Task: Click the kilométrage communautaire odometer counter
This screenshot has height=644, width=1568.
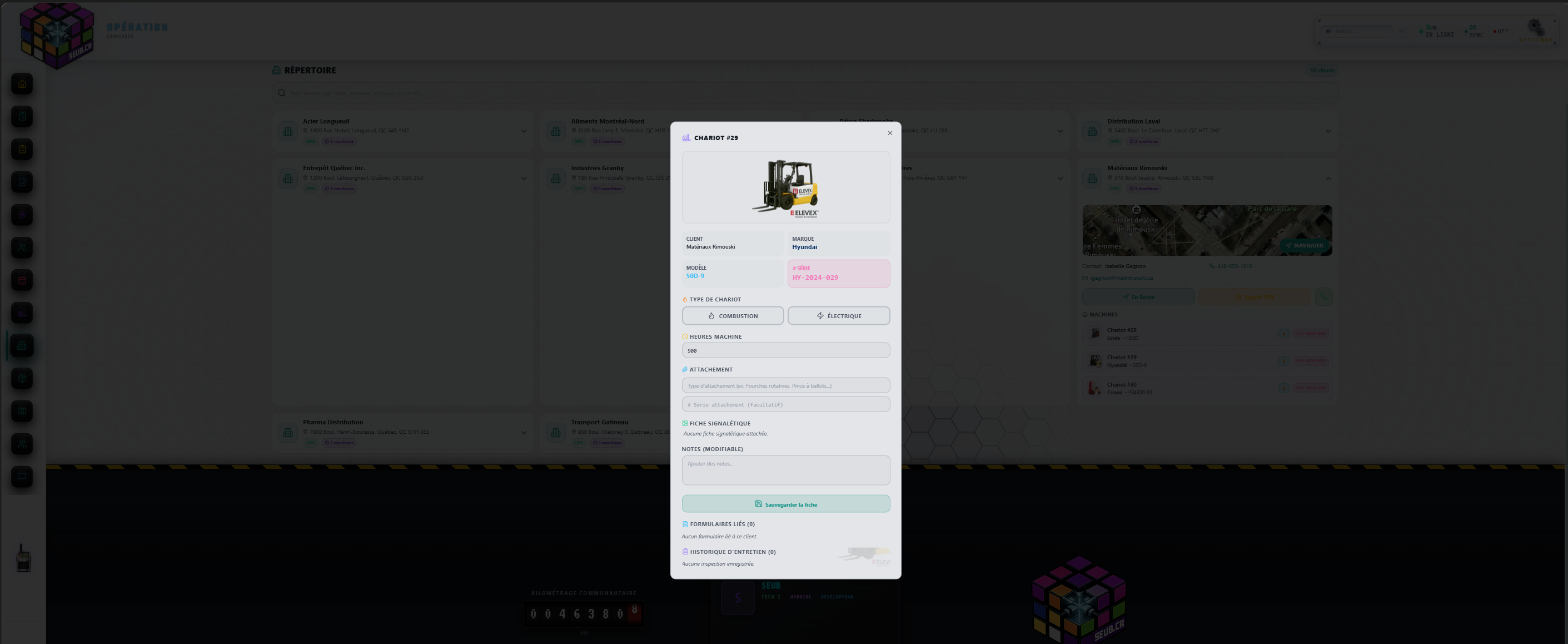Action: click(583, 613)
